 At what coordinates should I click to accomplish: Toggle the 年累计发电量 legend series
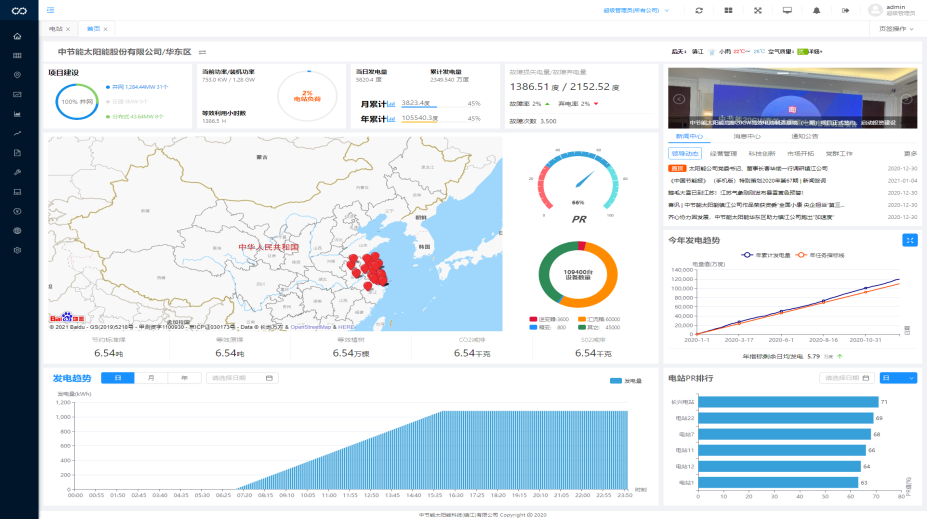point(766,255)
